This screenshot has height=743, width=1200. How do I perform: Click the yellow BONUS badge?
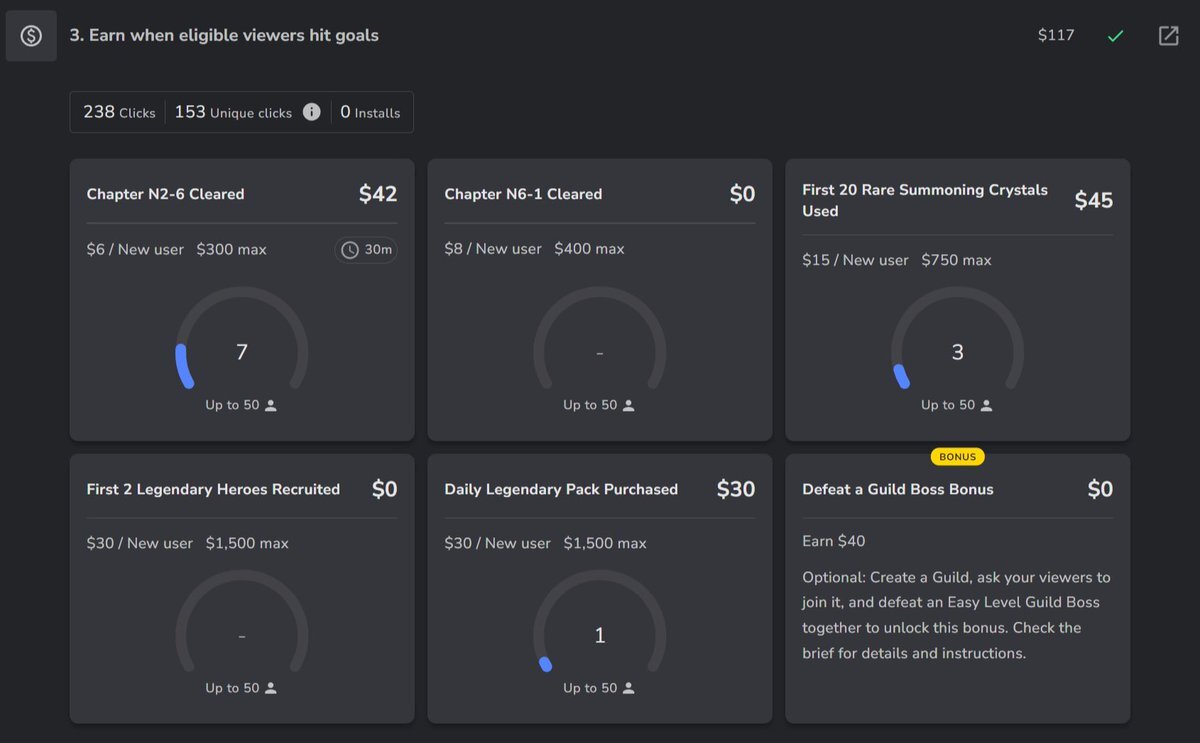(x=957, y=456)
